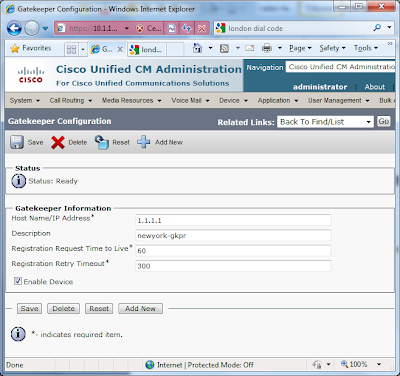
Task: Click the Registration Request Time to Live field
Action: [x=233, y=251]
